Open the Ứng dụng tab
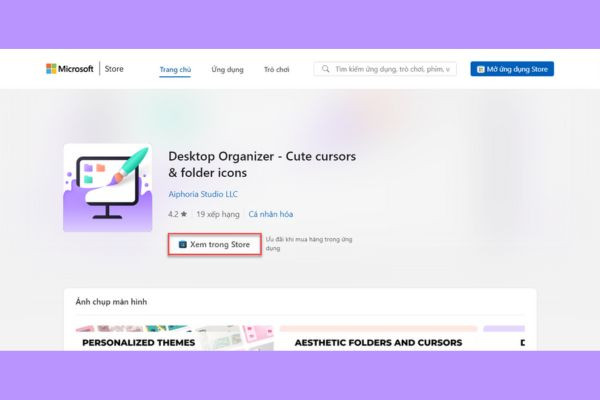The width and height of the screenshot is (600, 400). tap(227, 70)
